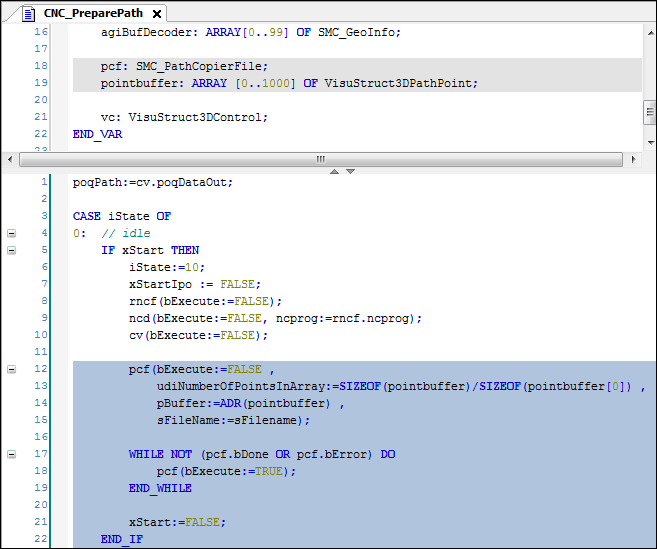Image resolution: width=657 pixels, height=549 pixels.
Task: Click the horizontal scrollbar thumb
Action: tap(320, 159)
